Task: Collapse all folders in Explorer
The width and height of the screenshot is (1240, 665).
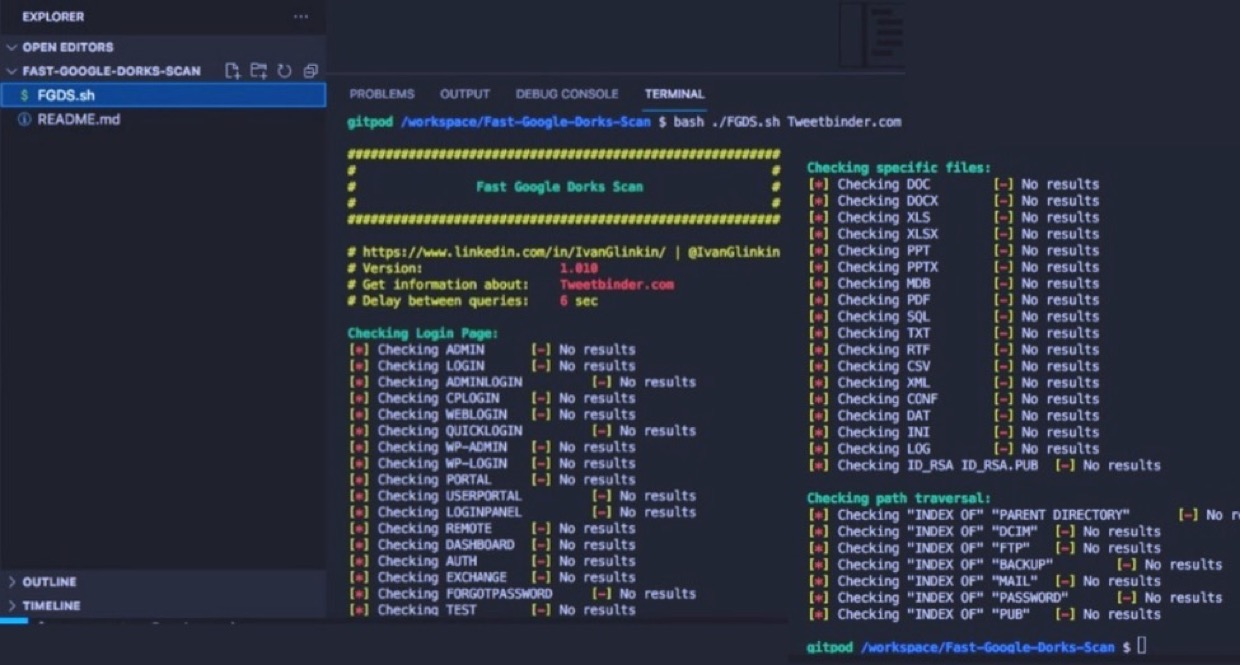Action: pos(310,71)
